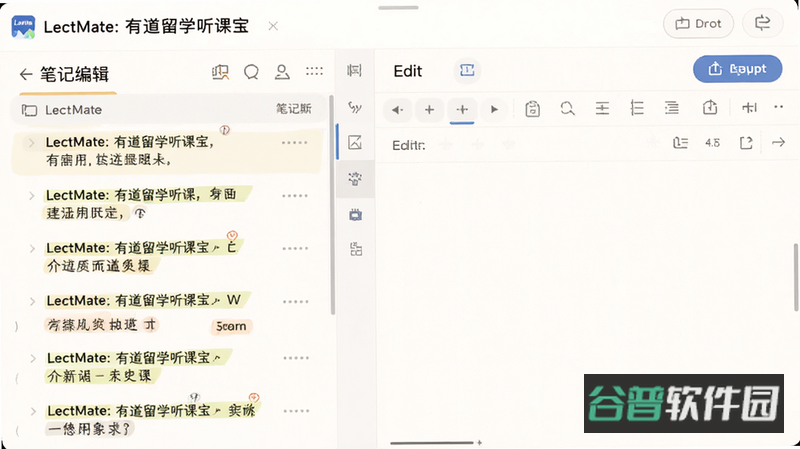Click the red badge on note ending E

pyautogui.click(x=232, y=235)
